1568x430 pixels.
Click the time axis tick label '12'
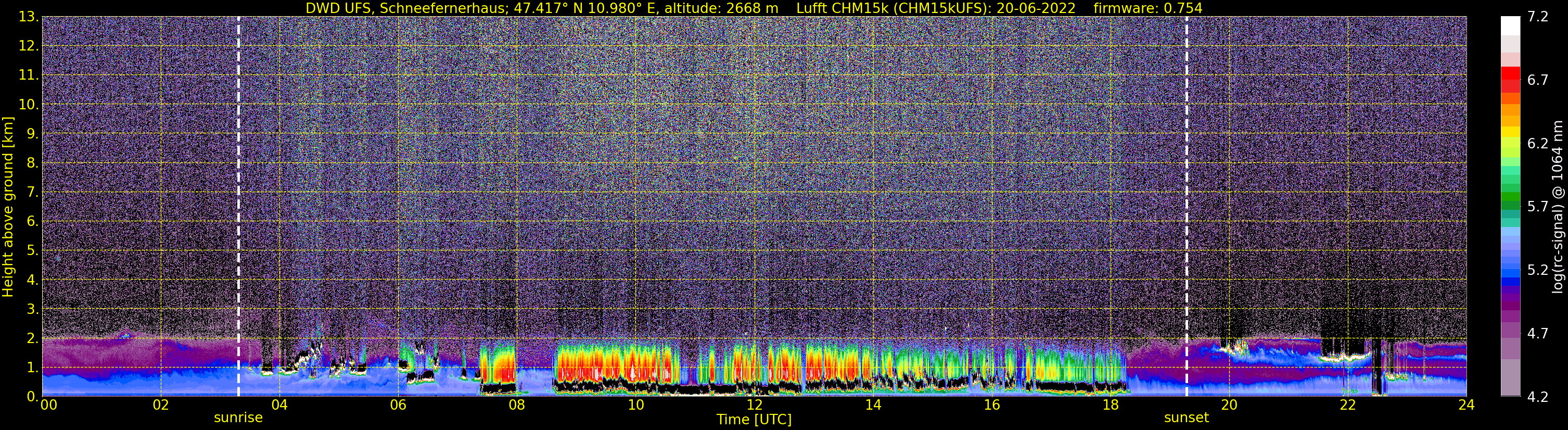pyautogui.click(x=754, y=405)
